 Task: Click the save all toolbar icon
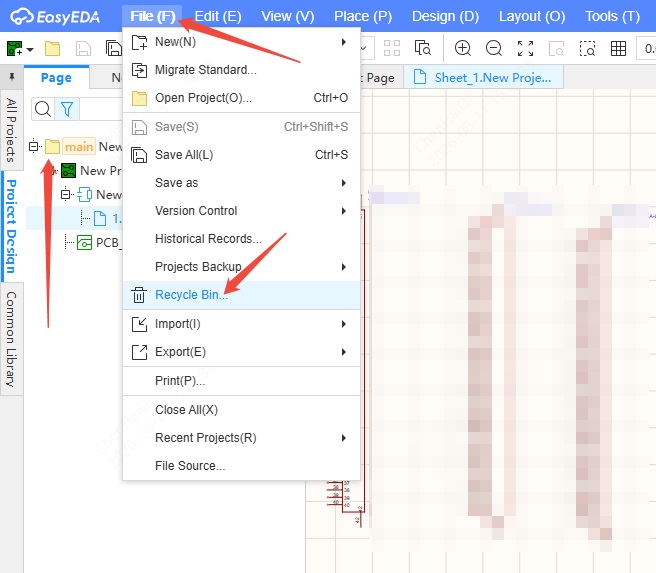coord(113,49)
